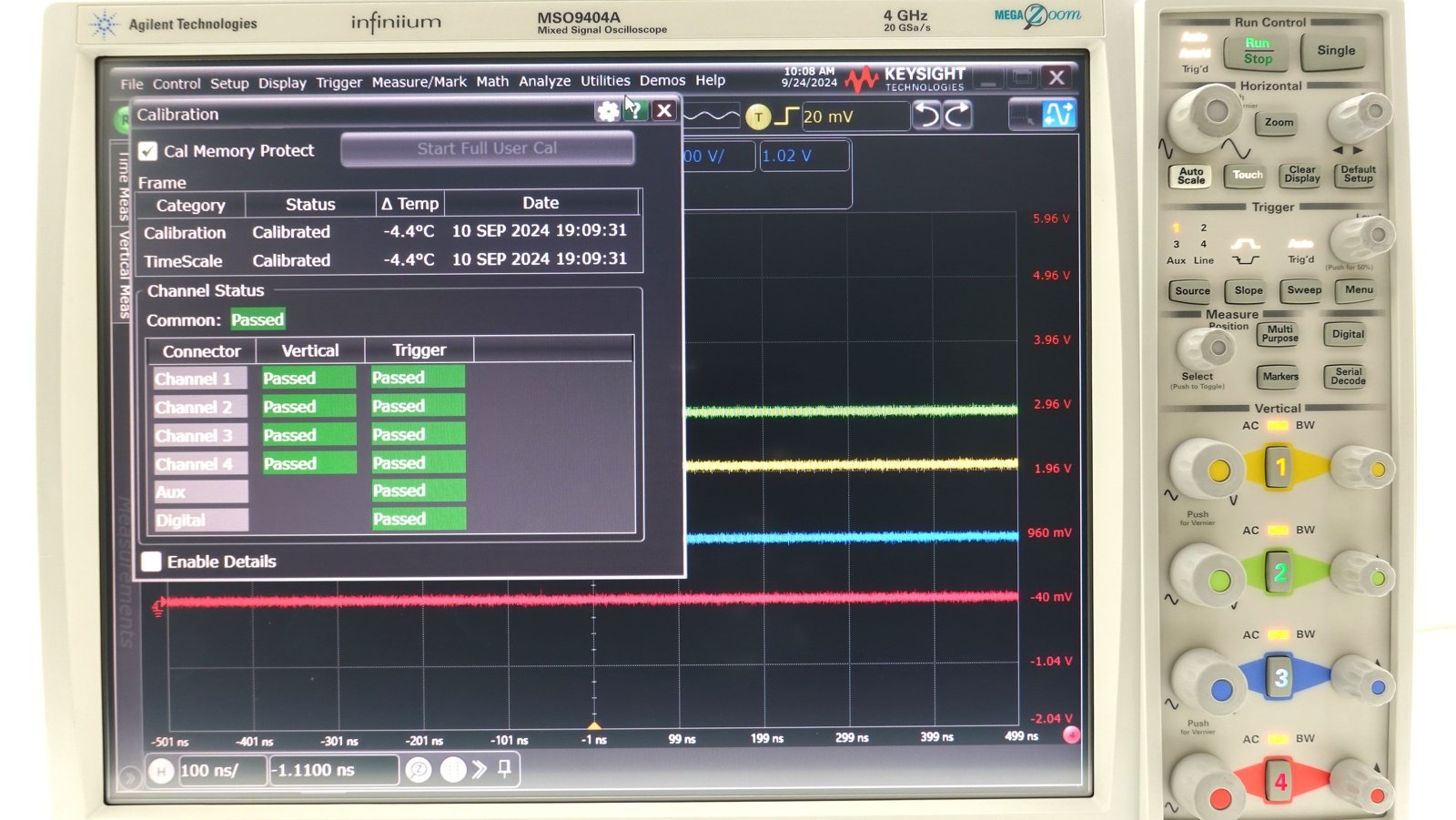
Task: Click the blue waveform autoscale icon
Action: [x=1058, y=115]
